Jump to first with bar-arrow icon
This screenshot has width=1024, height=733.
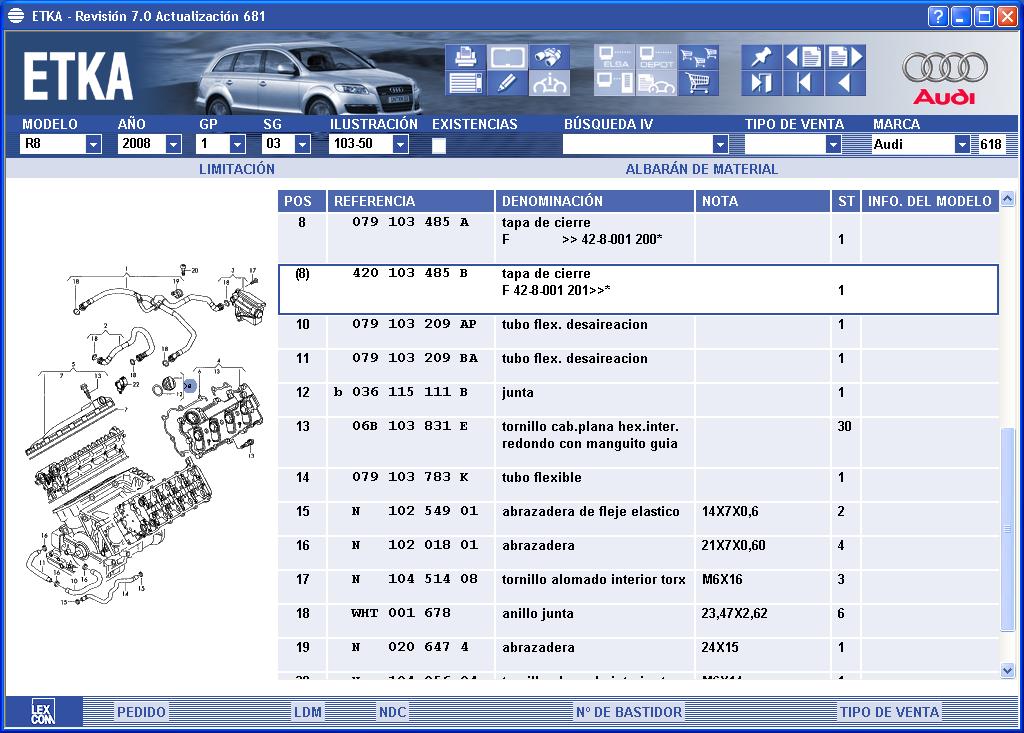(x=803, y=83)
